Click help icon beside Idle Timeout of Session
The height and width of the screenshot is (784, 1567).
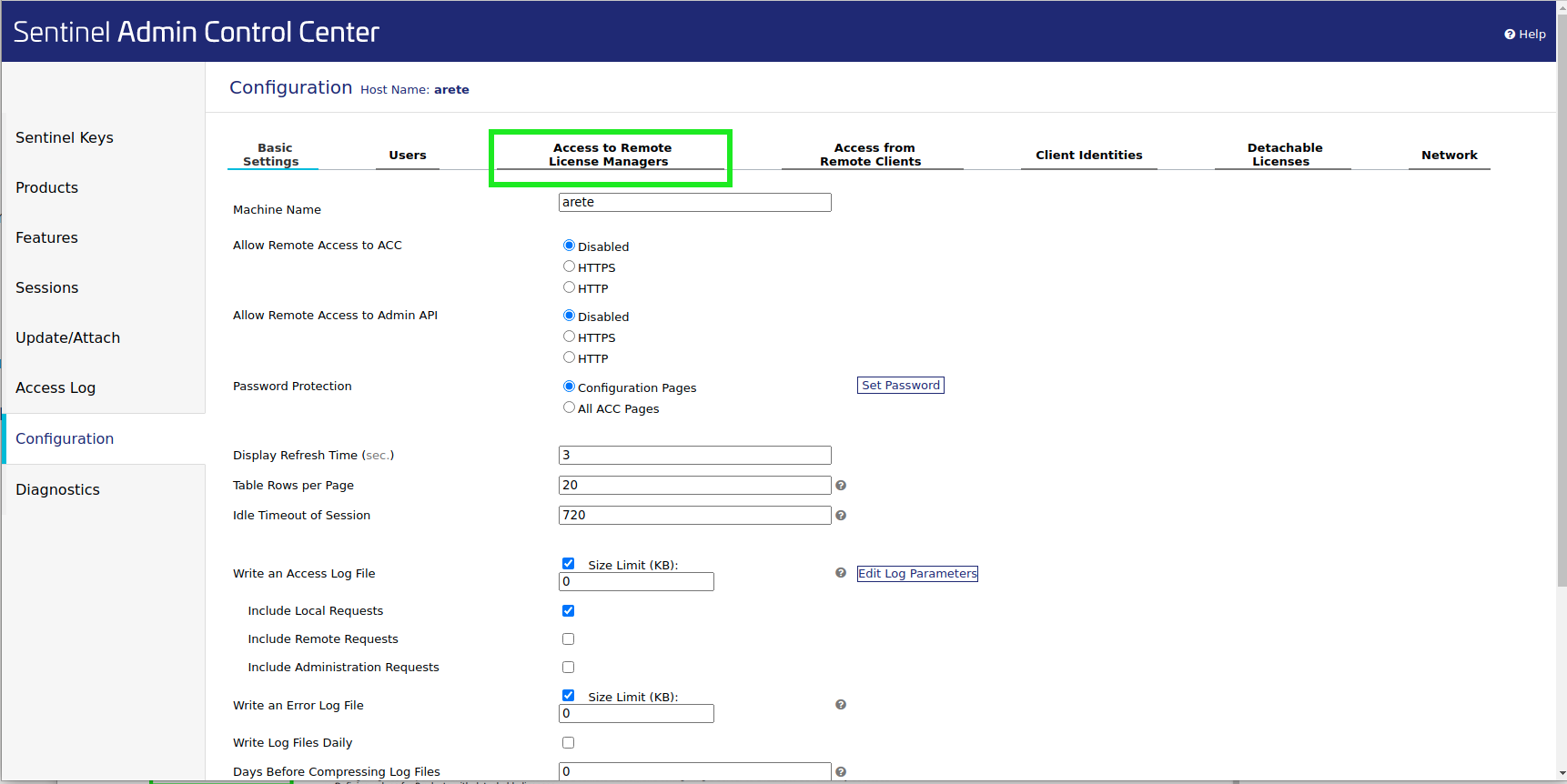(841, 516)
